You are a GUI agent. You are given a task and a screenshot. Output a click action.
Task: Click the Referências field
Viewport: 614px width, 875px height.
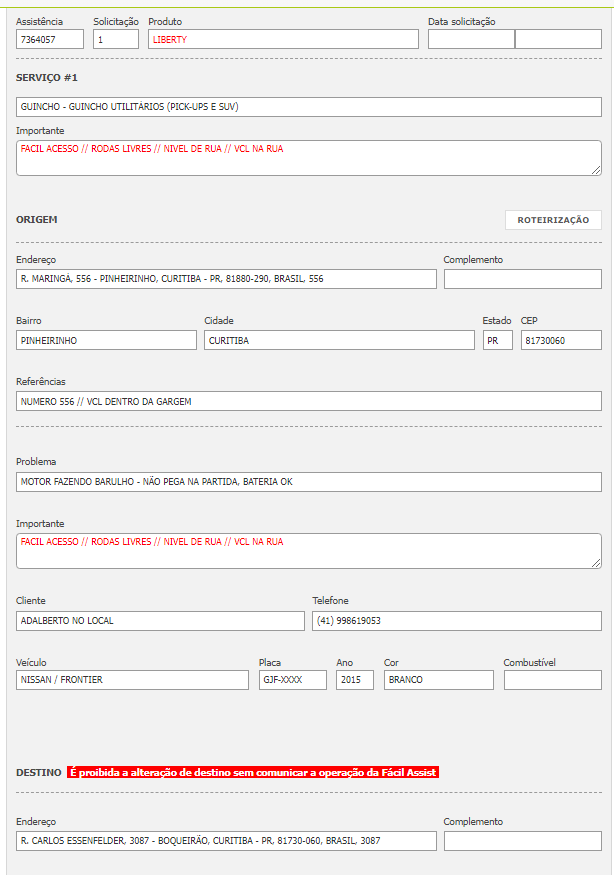[x=309, y=401]
